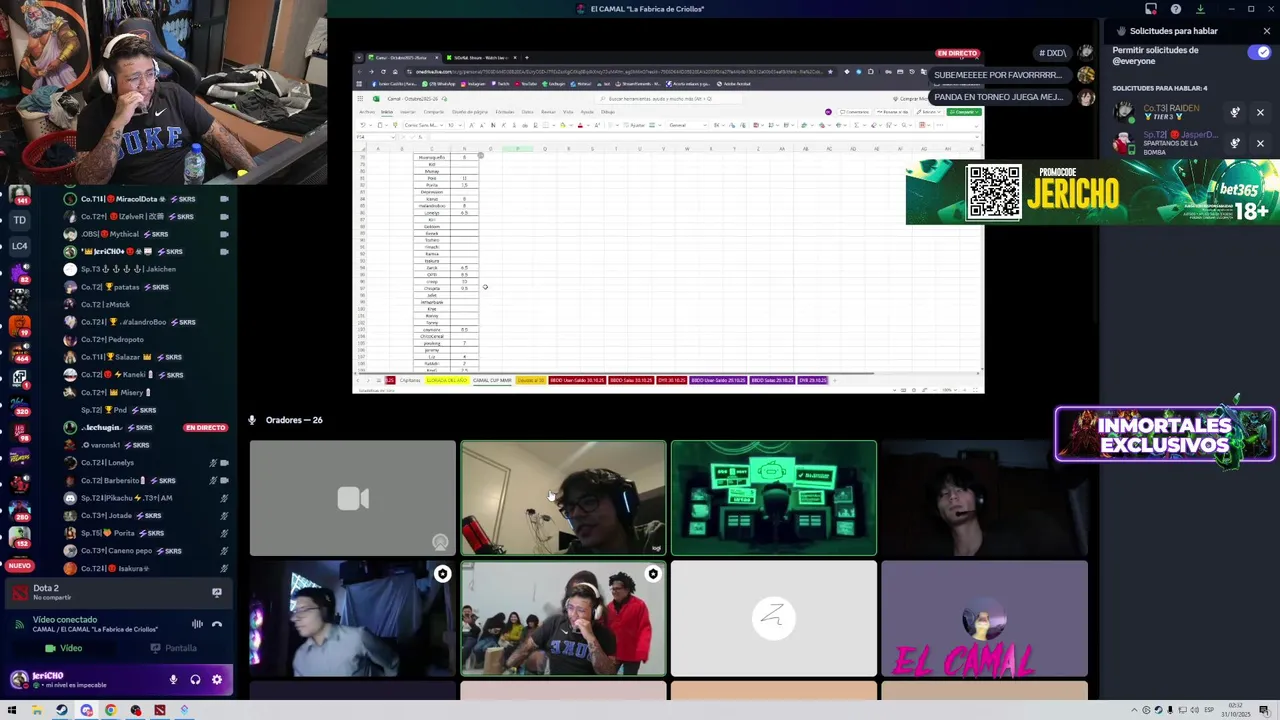Open noise suppression soundwave icon
The image size is (1280, 720).
[x=197, y=624]
